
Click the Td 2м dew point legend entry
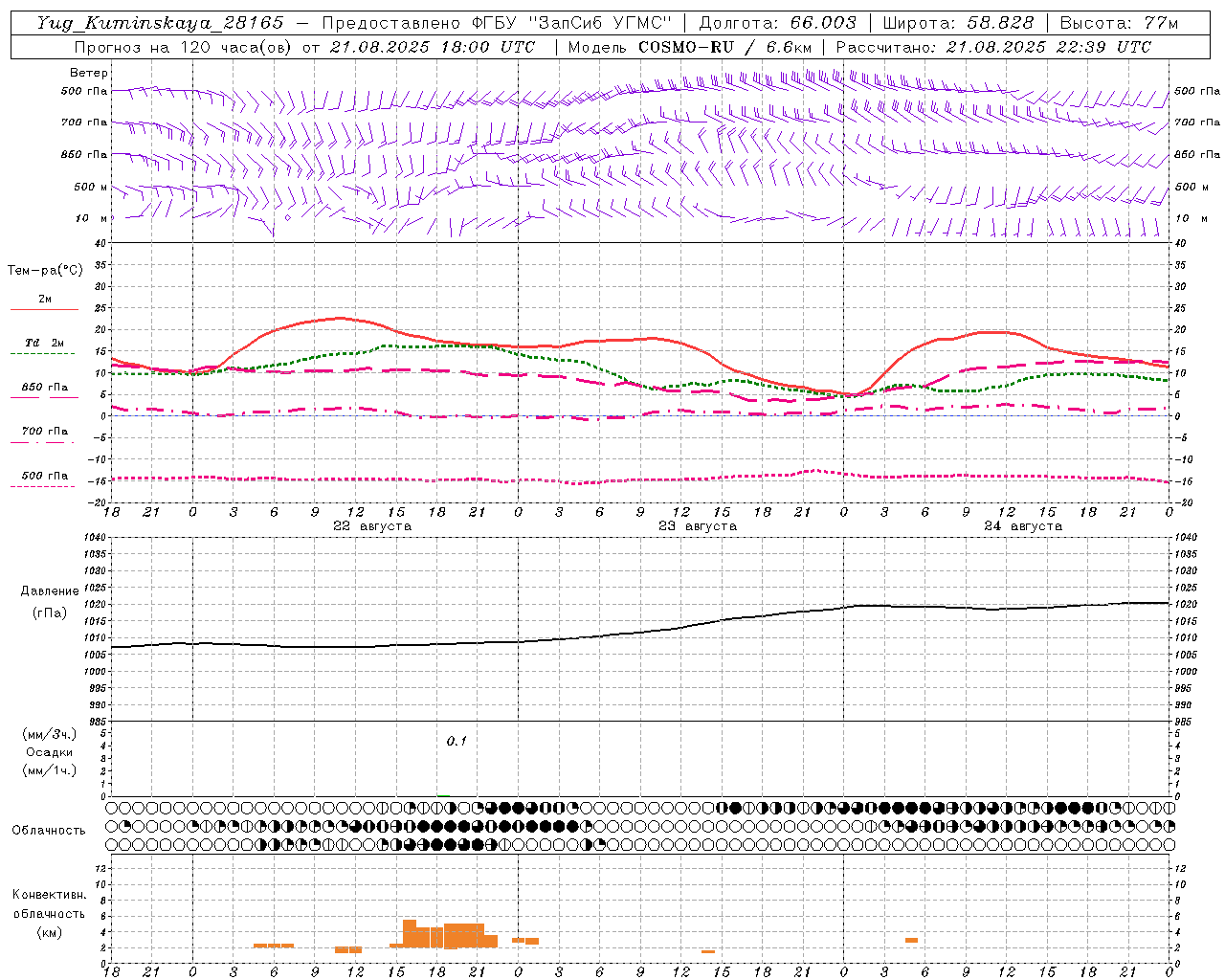pos(44,343)
